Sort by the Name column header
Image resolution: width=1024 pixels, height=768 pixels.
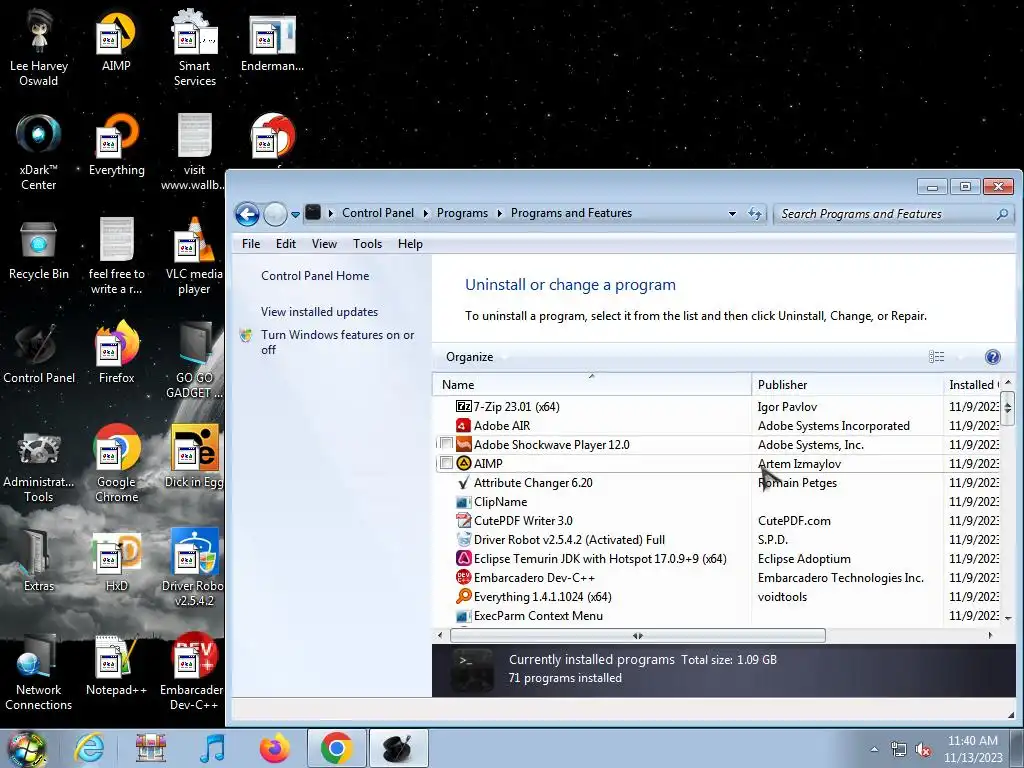(x=592, y=385)
